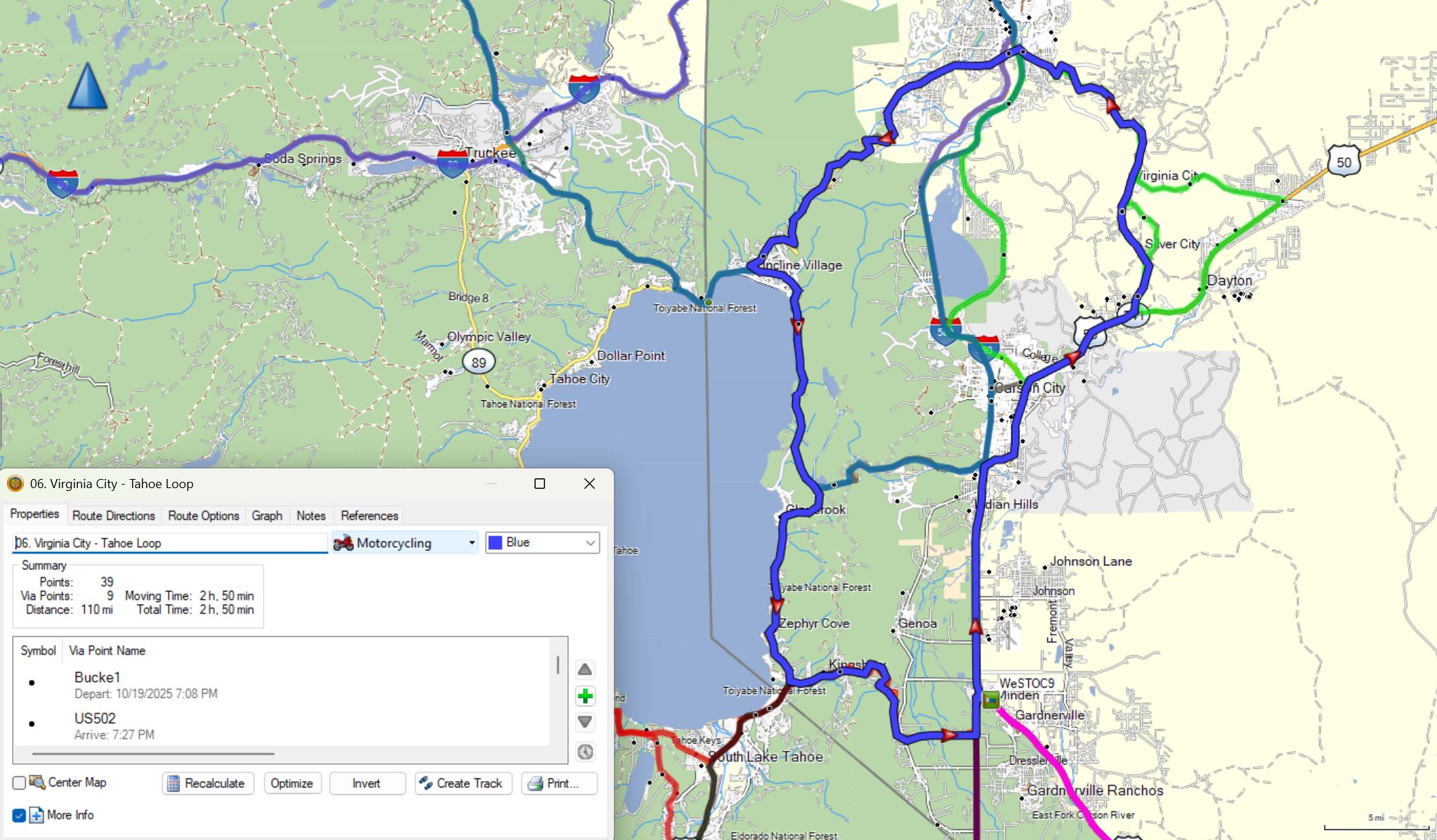Click the WeSTOC9 waypoint flag icon
Screen dimensions: 1437x840
click(990, 700)
